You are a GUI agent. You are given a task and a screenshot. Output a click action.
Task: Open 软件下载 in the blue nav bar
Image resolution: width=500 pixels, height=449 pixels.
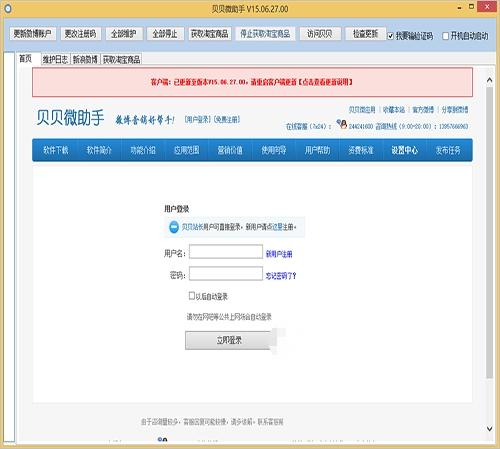click(55, 150)
